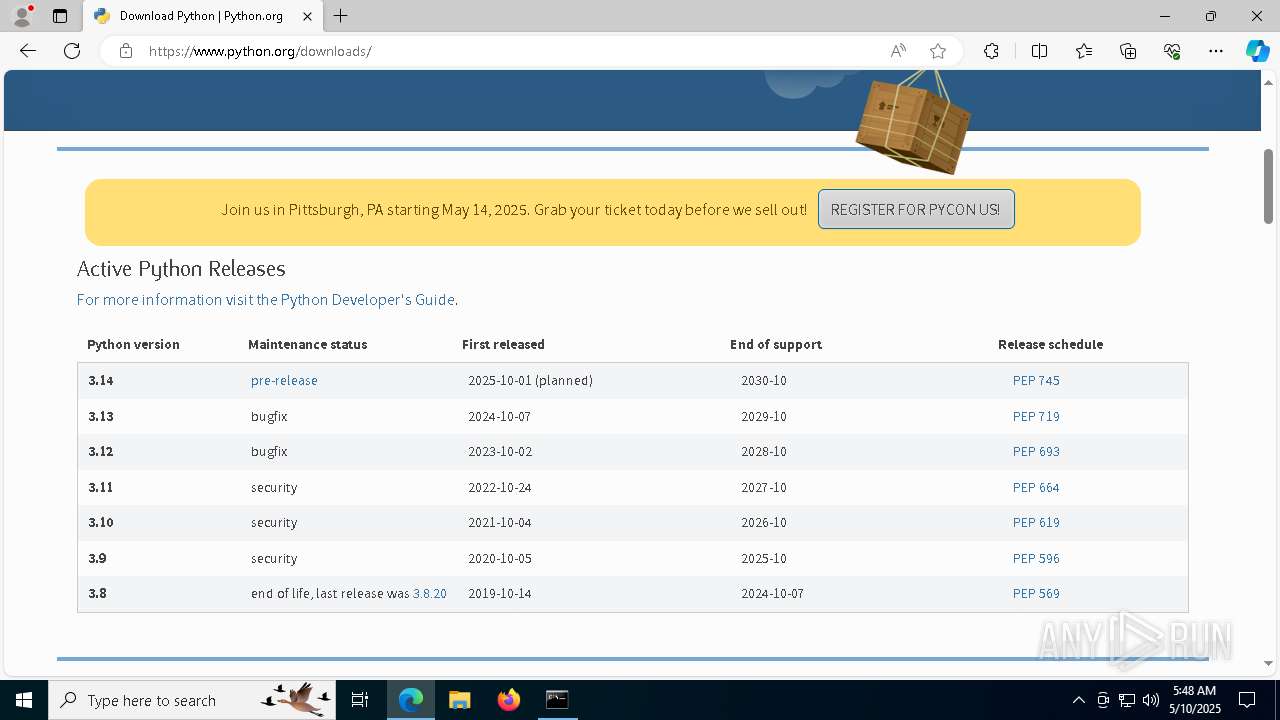
Task: Switch to Microsoft Edge taskbar icon
Action: click(411, 700)
